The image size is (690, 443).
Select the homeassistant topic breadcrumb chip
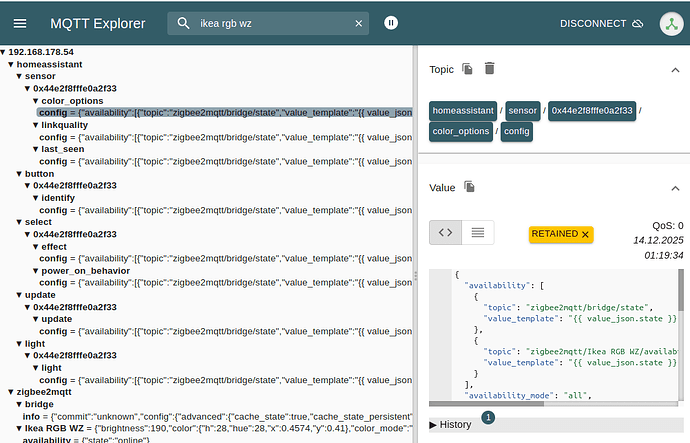coord(463,110)
